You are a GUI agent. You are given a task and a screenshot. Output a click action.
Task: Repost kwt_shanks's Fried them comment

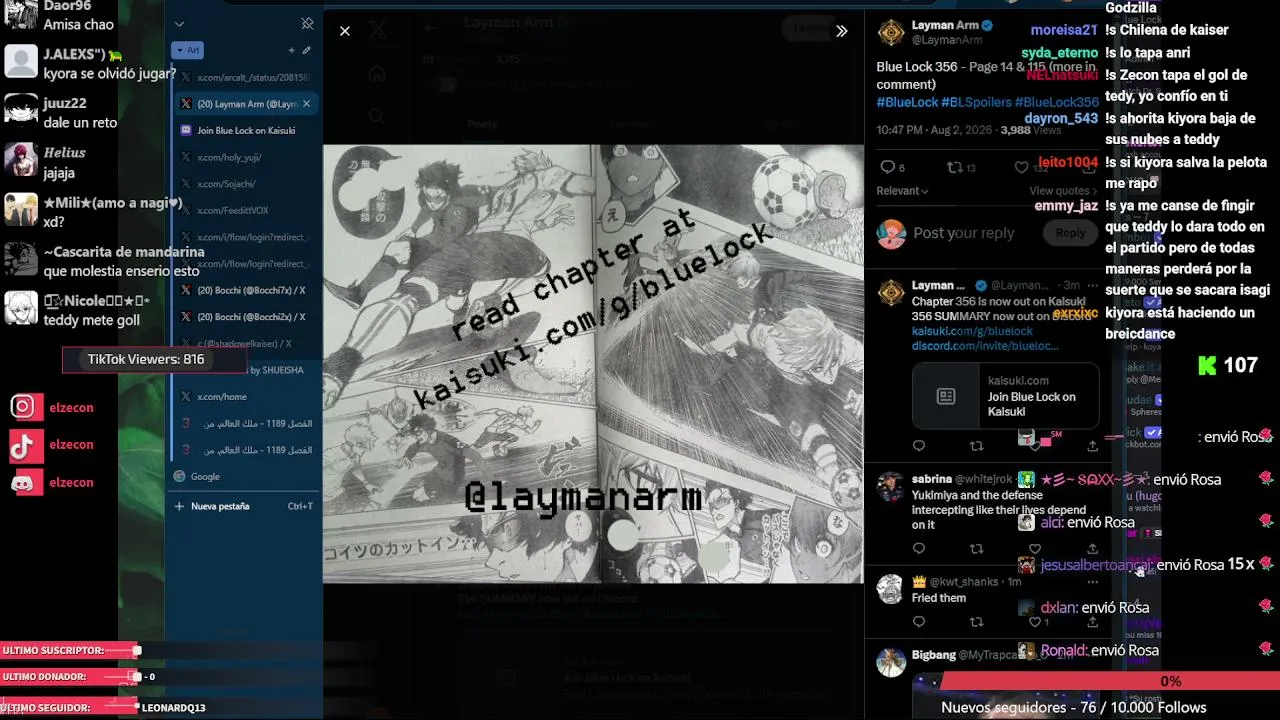(977, 622)
